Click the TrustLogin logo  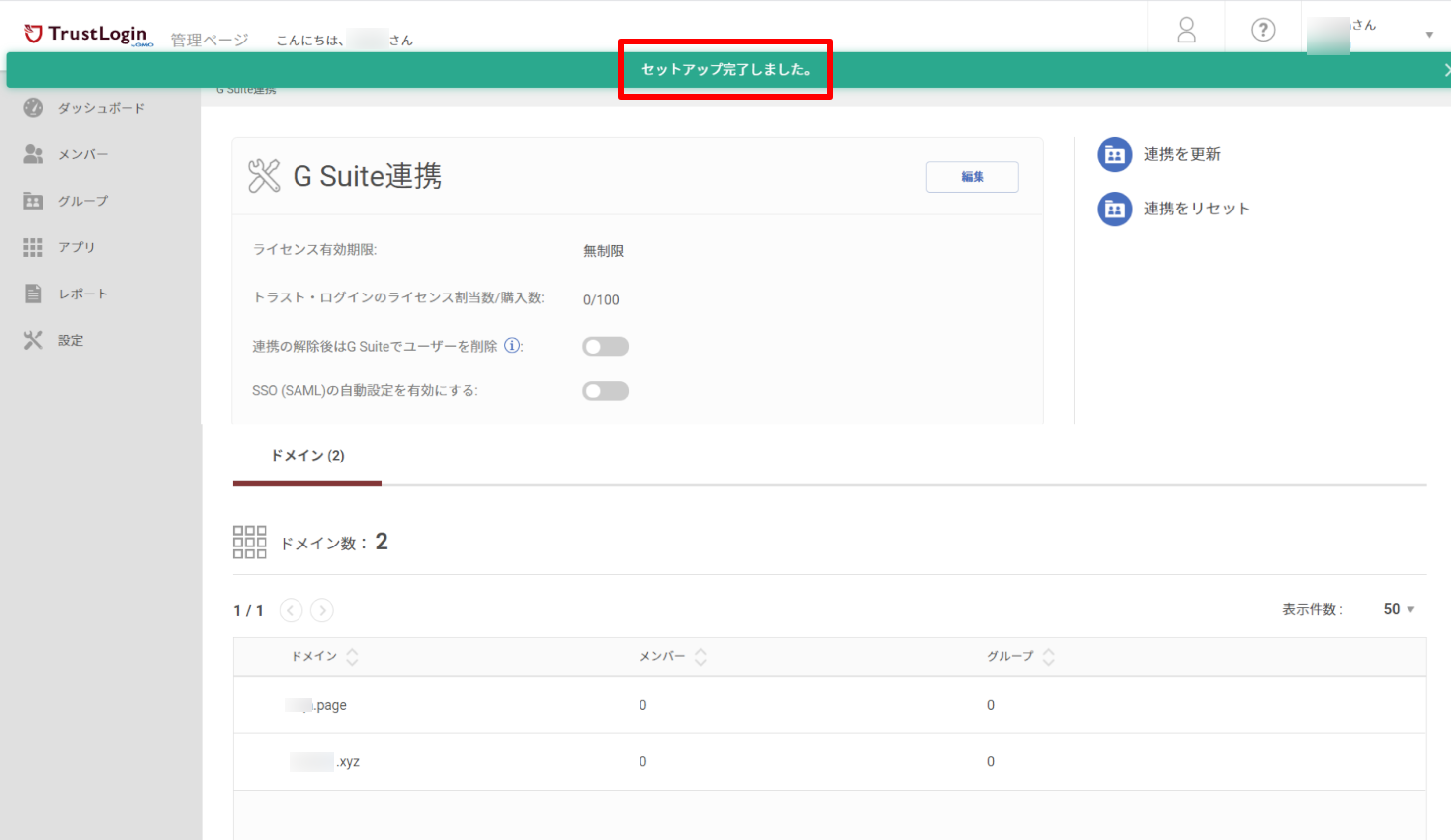tap(87, 34)
